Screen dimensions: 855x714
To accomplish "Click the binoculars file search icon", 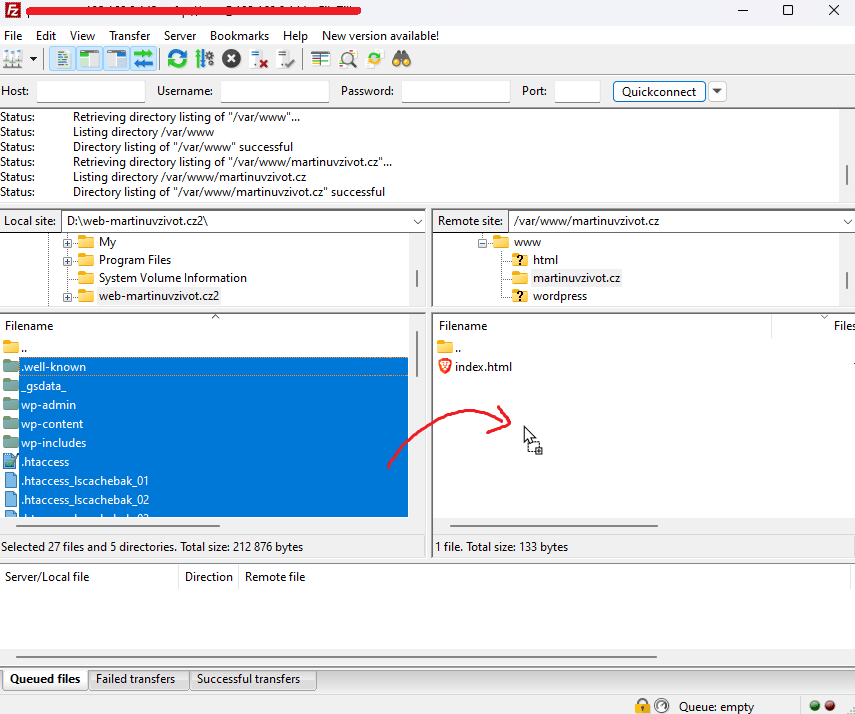I will pos(402,59).
